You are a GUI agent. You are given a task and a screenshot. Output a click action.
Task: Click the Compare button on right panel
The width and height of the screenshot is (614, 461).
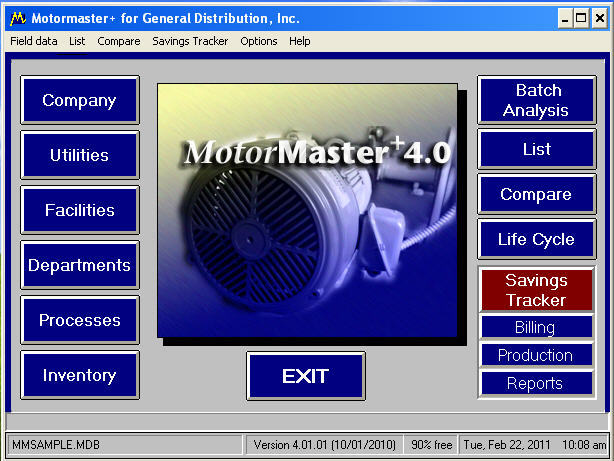click(x=537, y=194)
